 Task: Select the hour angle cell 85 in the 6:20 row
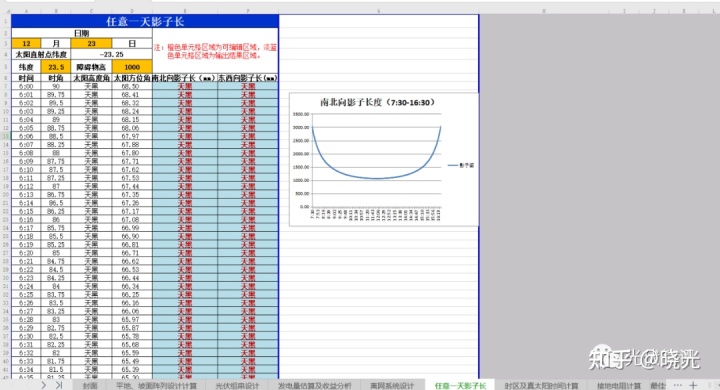[56, 253]
